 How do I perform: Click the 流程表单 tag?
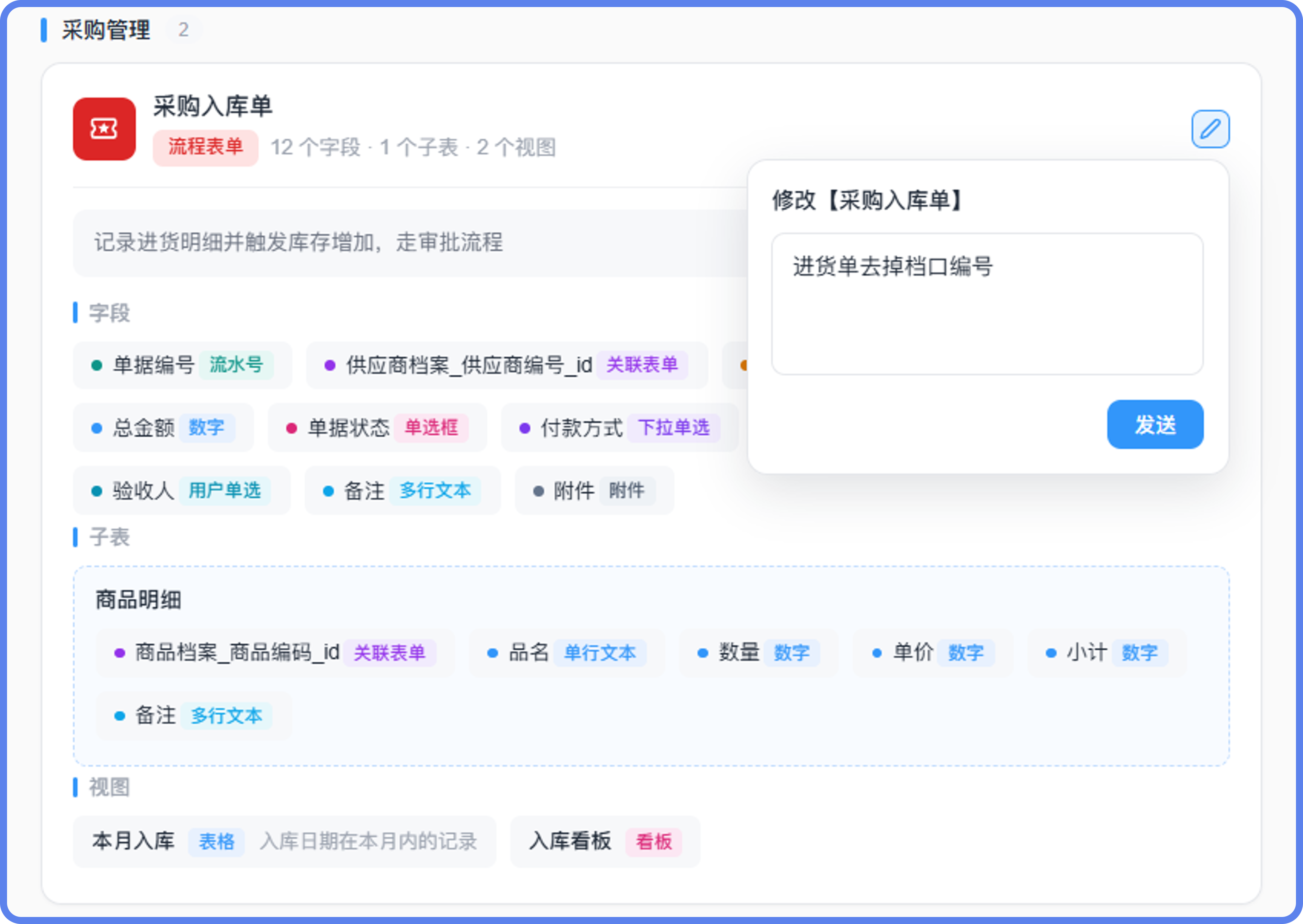point(205,147)
